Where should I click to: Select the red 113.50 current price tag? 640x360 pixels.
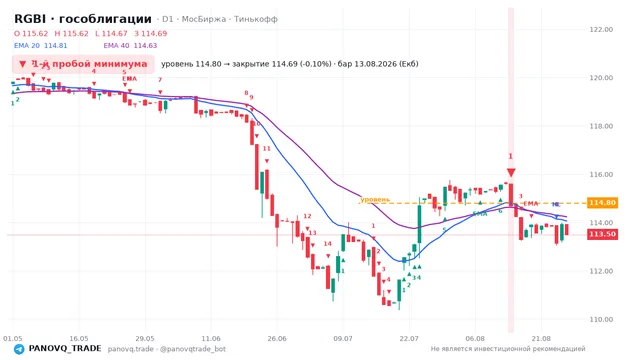pyautogui.click(x=602, y=234)
